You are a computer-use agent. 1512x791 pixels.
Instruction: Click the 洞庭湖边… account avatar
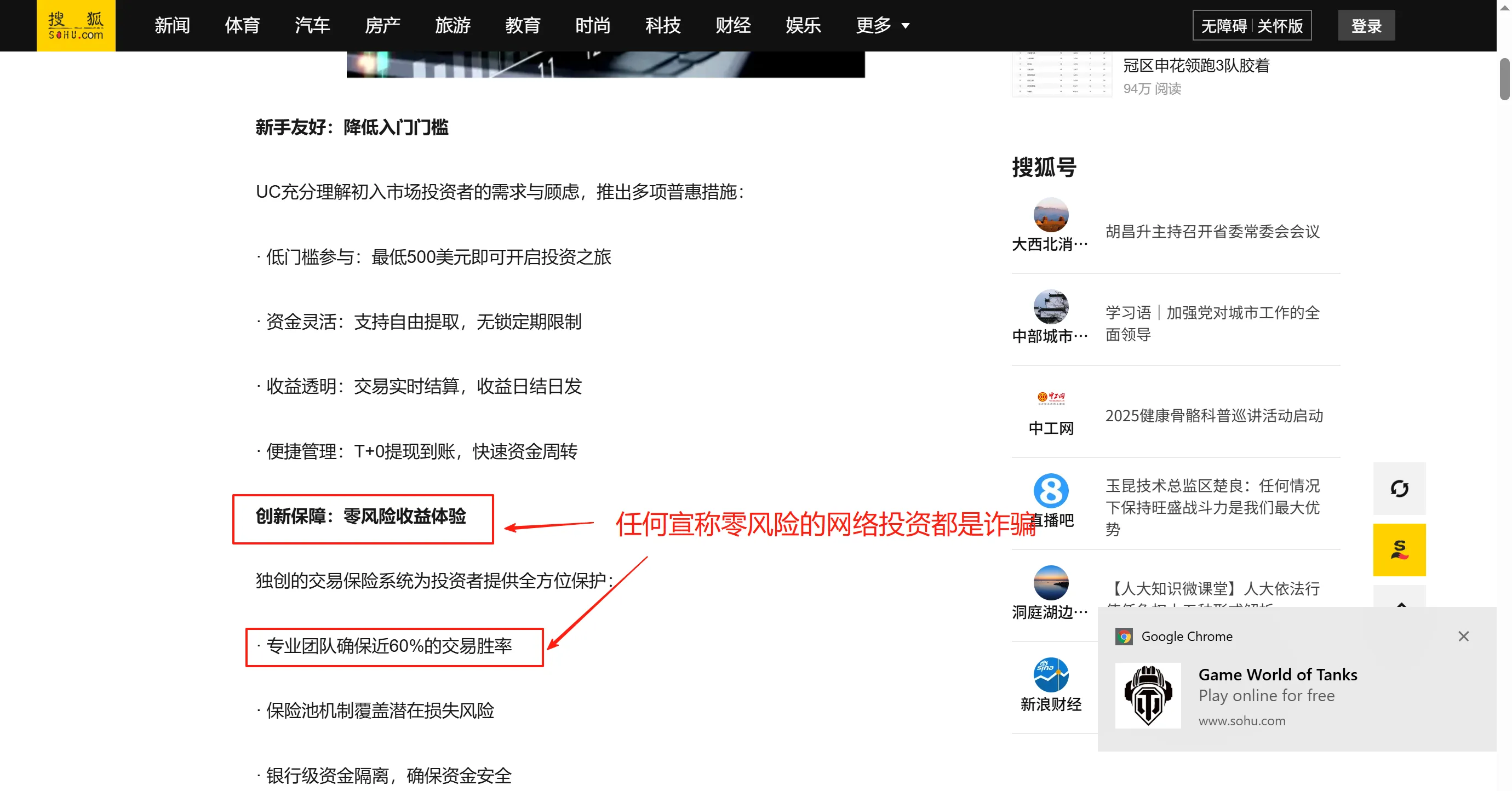[x=1051, y=583]
